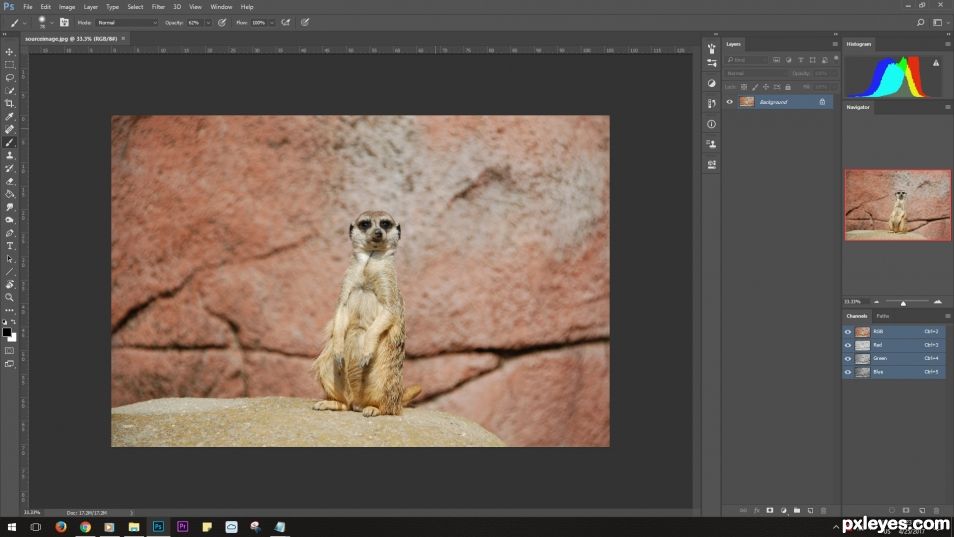Adjust the Navigator zoom slider

(904, 302)
